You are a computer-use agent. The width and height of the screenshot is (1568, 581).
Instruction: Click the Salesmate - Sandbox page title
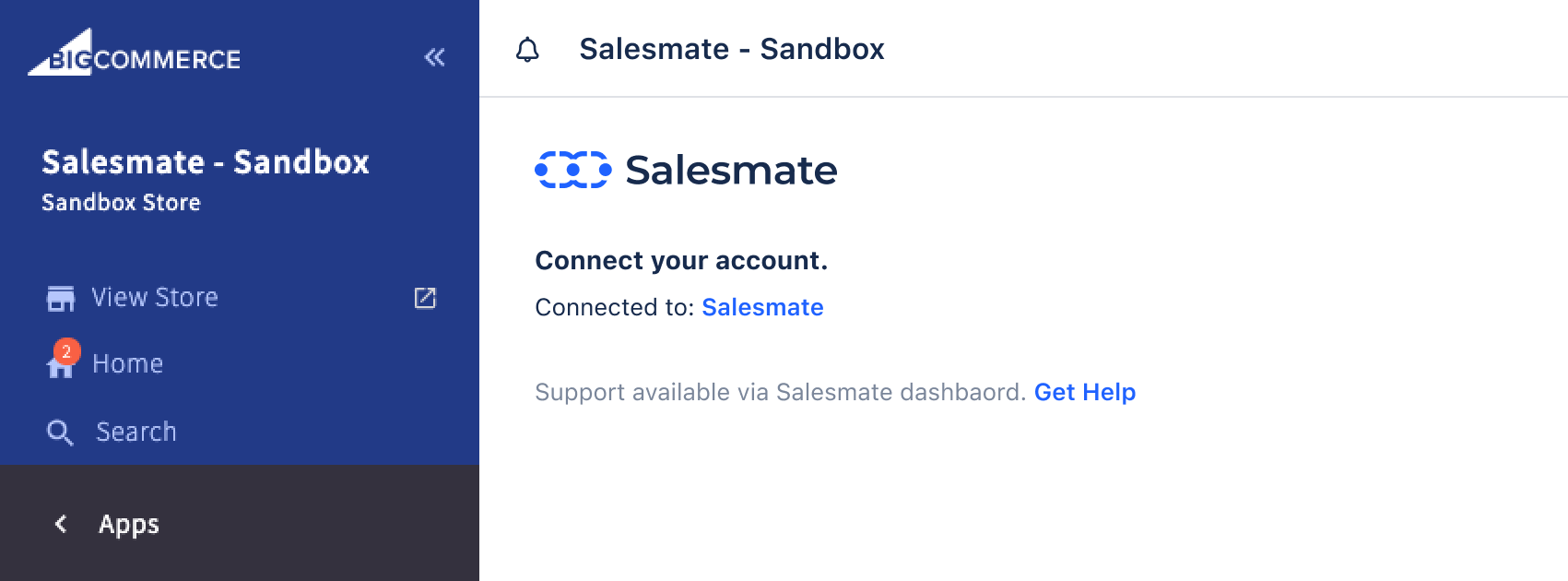click(732, 49)
